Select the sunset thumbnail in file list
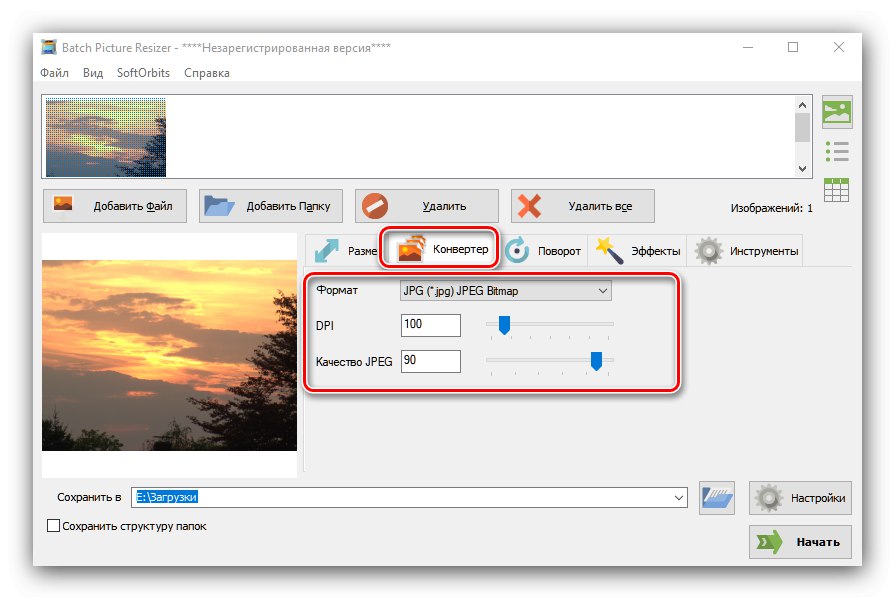 [106, 137]
